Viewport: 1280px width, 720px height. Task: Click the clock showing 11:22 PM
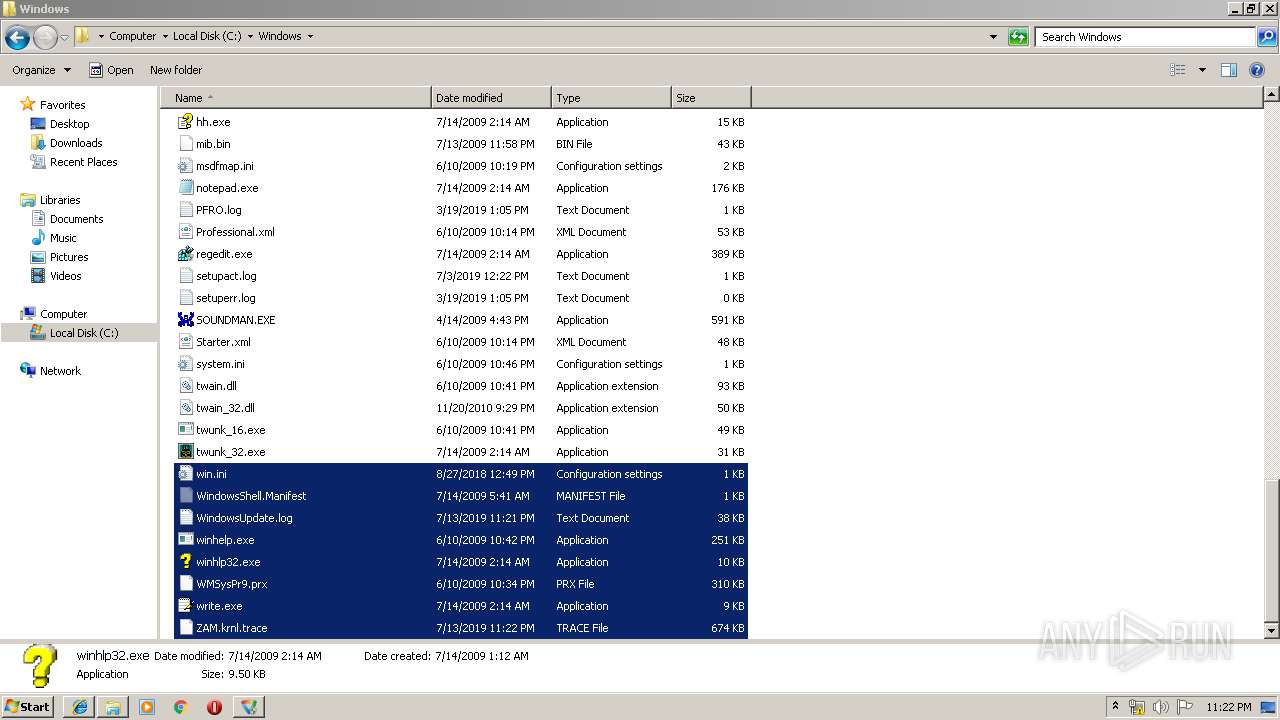(x=1229, y=707)
